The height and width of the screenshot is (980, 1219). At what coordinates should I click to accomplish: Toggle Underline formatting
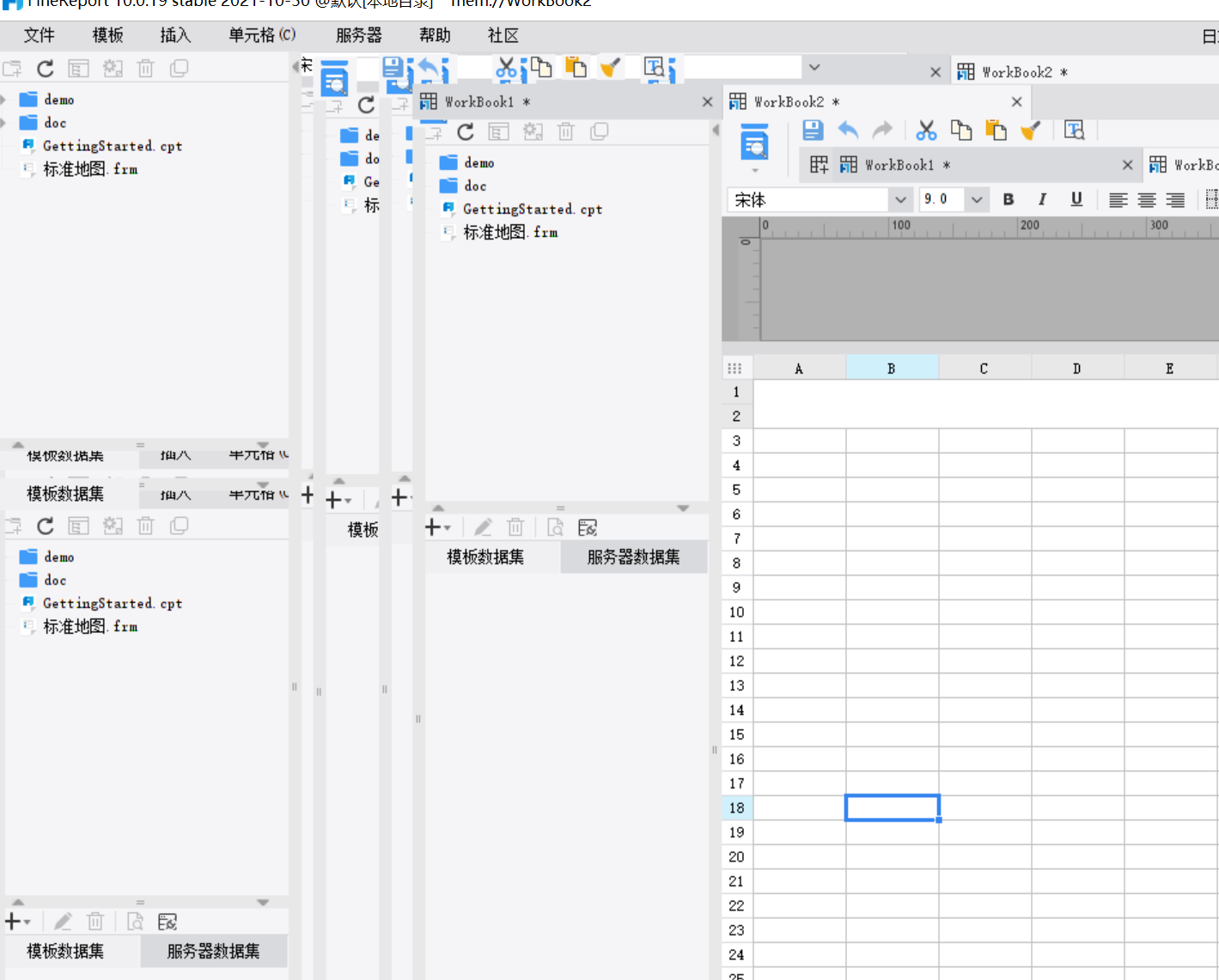point(1076,199)
